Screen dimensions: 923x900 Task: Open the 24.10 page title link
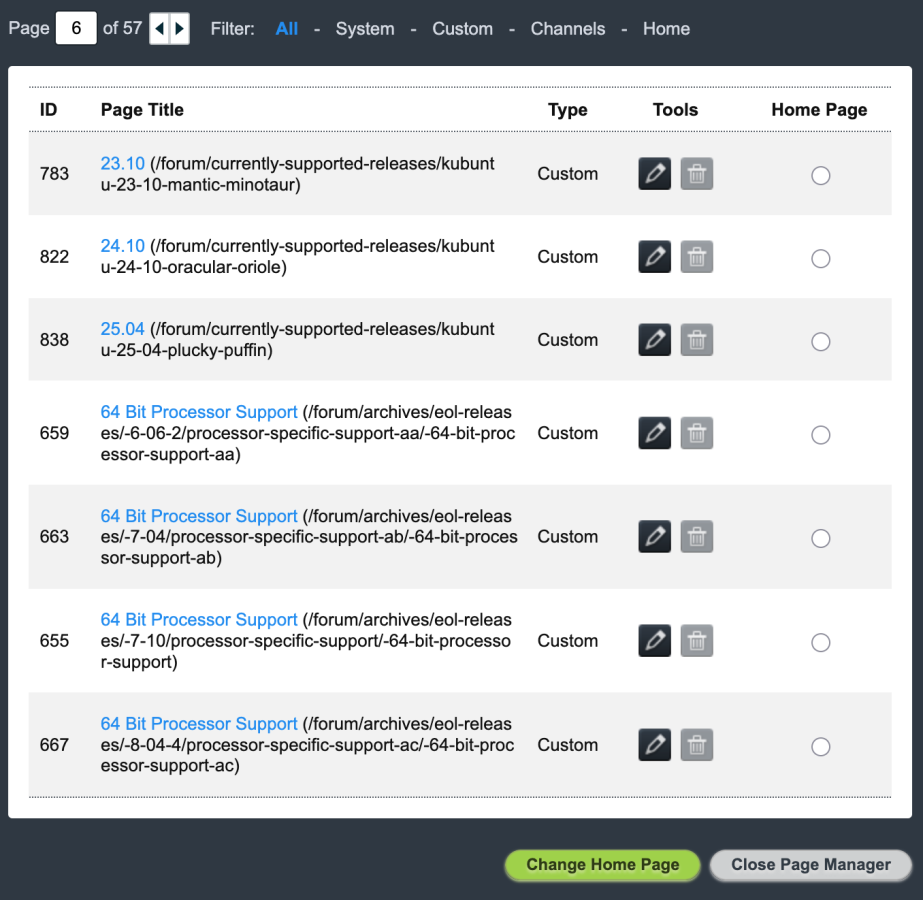pyautogui.click(x=122, y=245)
